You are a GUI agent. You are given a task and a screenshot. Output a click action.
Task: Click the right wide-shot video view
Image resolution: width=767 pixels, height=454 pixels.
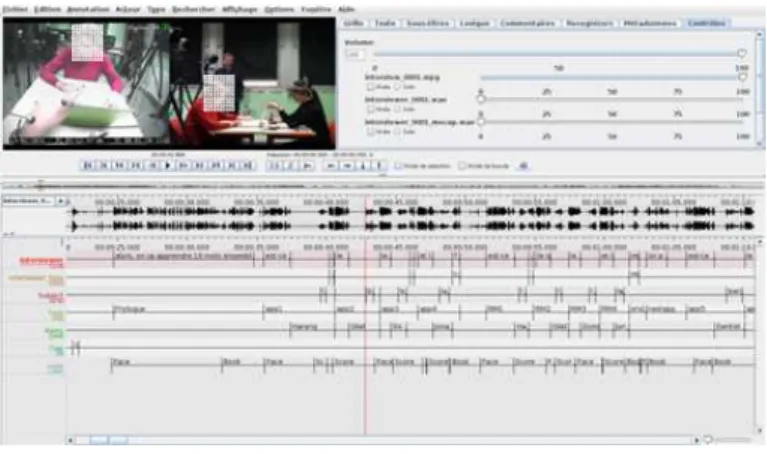(x=253, y=83)
